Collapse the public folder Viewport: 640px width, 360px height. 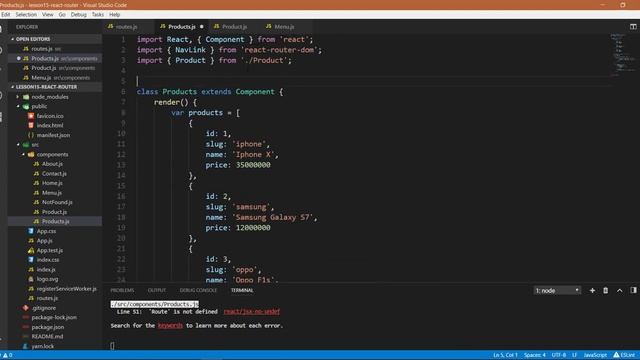[39, 106]
